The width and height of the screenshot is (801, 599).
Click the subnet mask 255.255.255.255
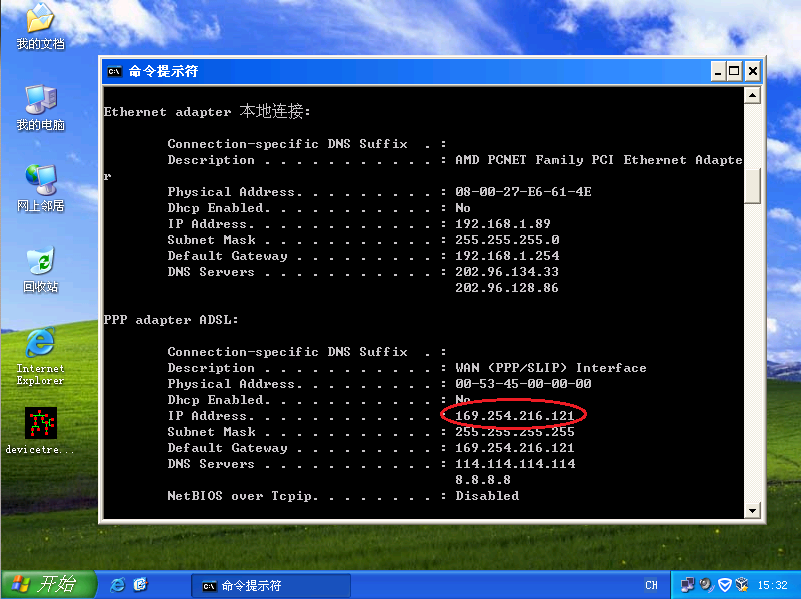515,432
